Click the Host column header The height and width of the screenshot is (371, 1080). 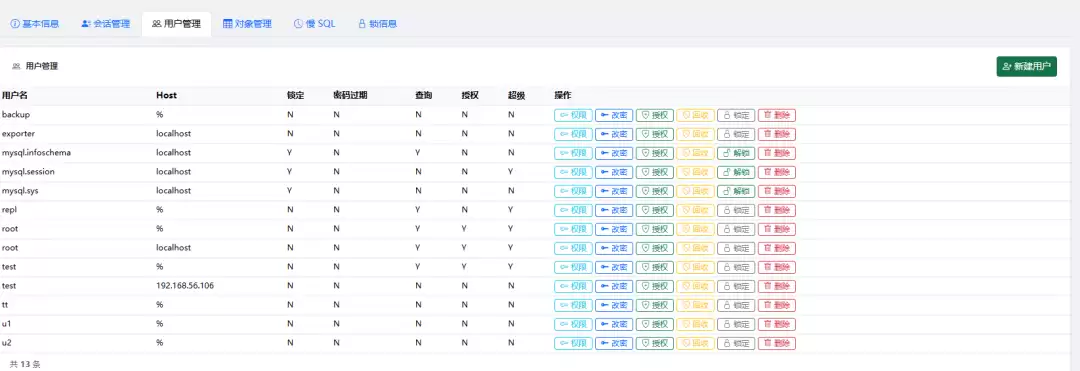(167, 96)
